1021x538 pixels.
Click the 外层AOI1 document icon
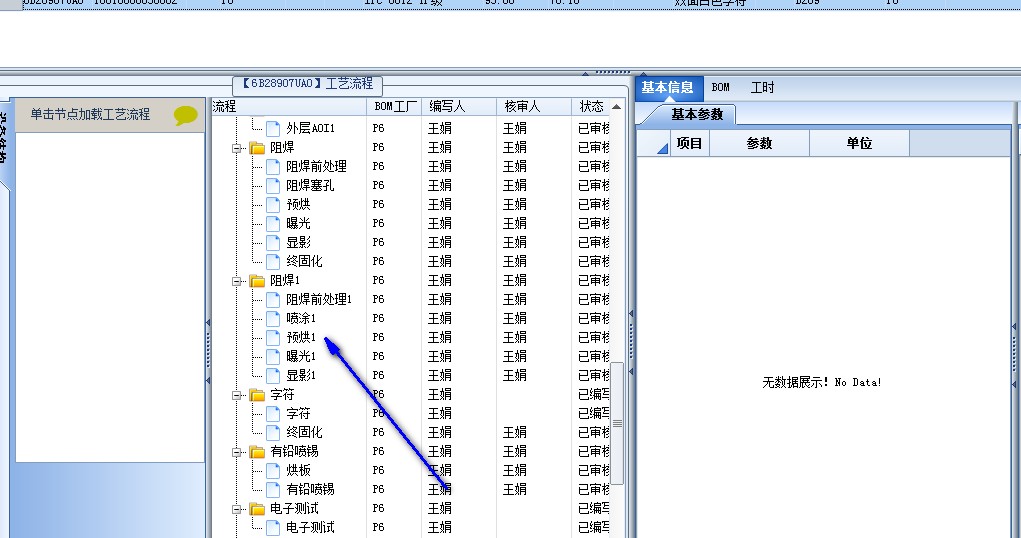point(273,128)
